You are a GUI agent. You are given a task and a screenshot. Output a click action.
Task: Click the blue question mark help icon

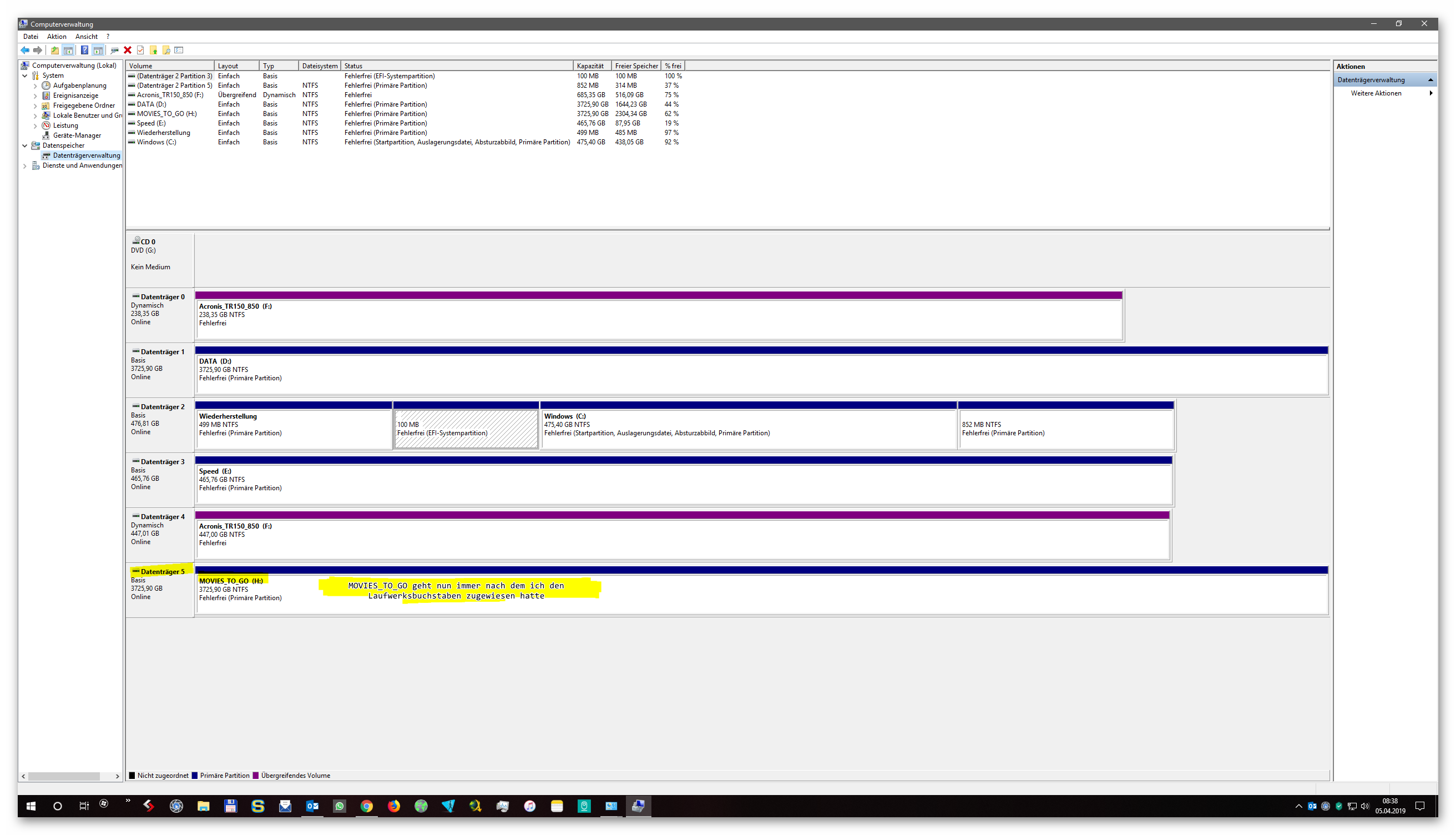(x=84, y=51)
